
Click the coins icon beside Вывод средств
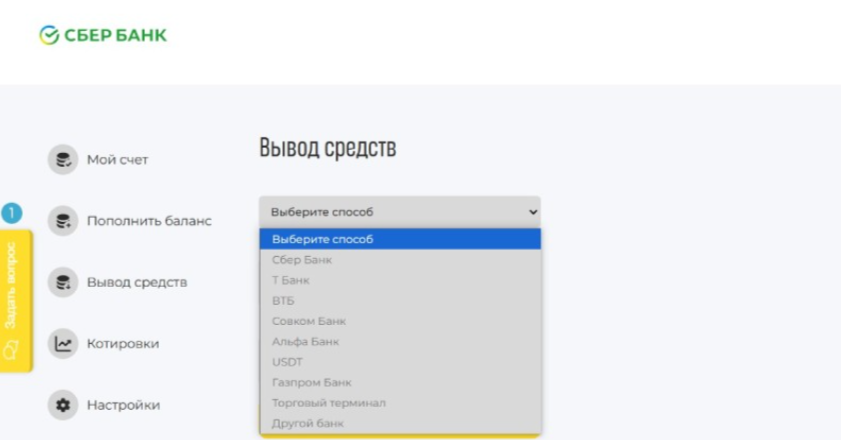(x=63, y=282)
